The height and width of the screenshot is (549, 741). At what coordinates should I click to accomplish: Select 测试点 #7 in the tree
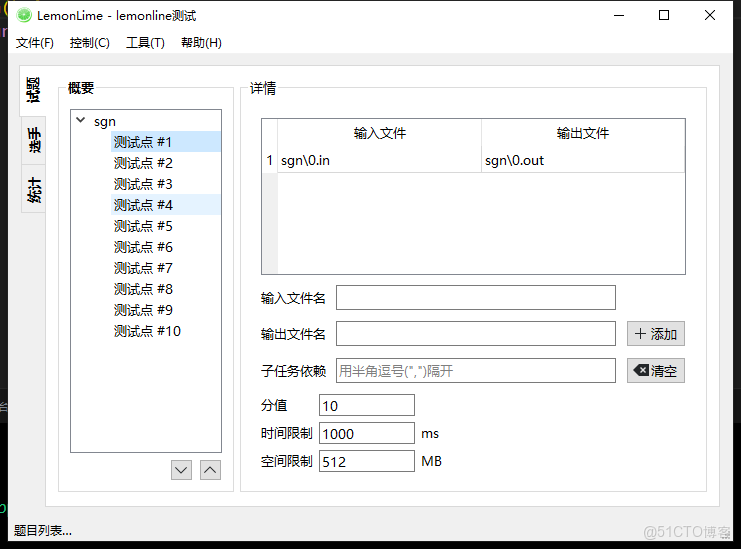tap(166, 268)
